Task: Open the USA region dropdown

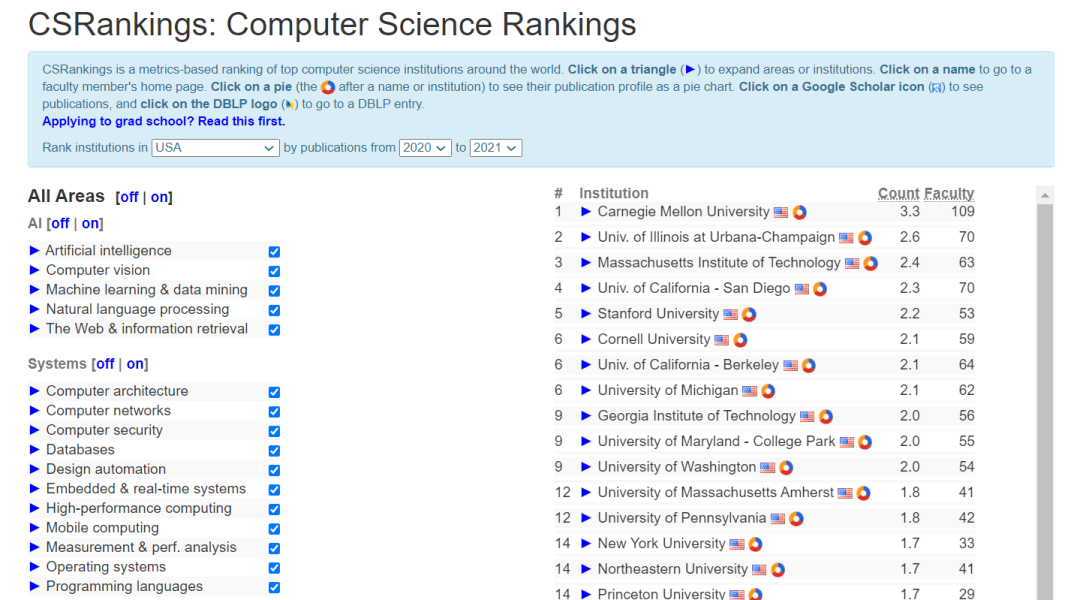Action: tap(215, 148)
